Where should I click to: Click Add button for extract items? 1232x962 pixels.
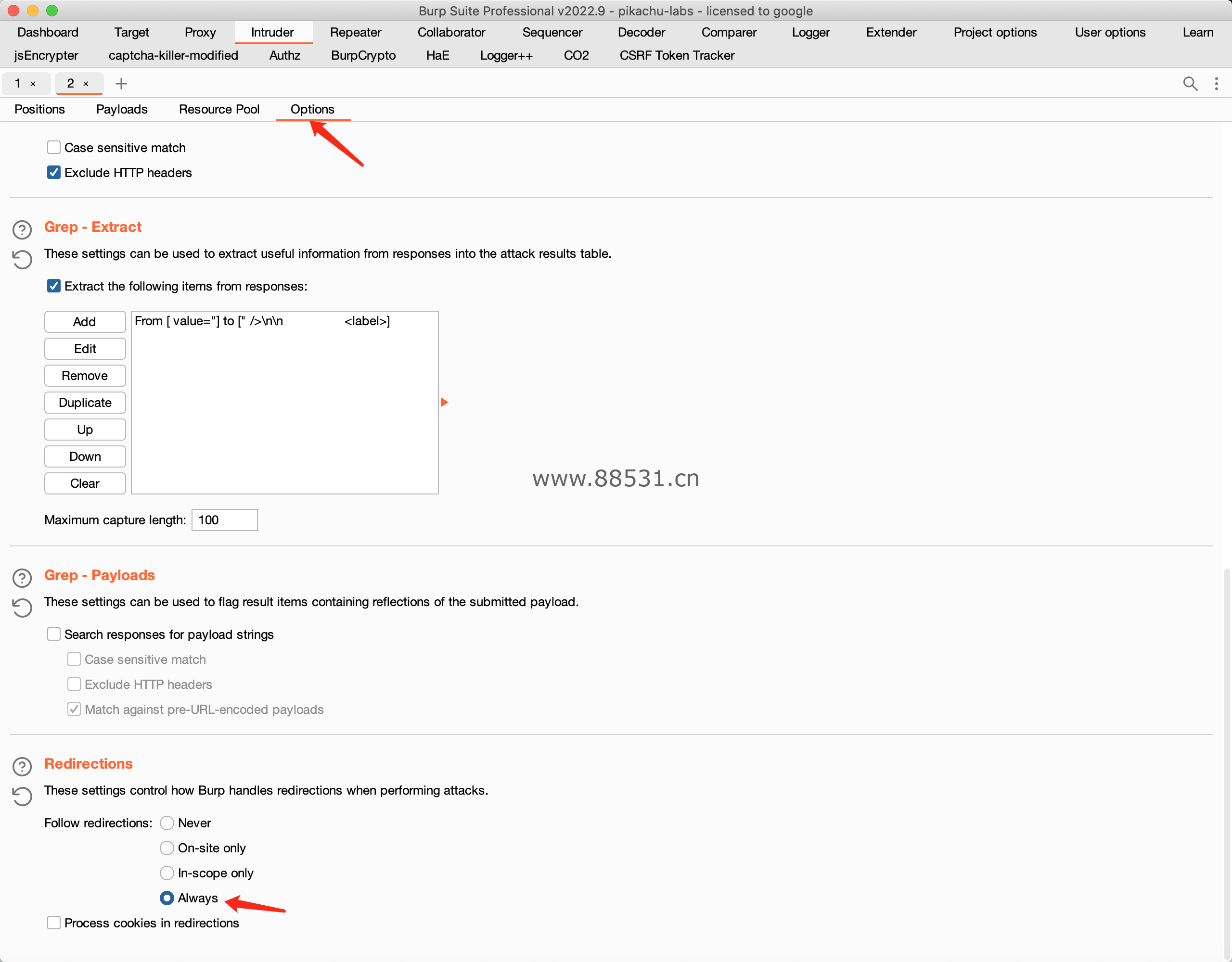click(x=85, y=321)
